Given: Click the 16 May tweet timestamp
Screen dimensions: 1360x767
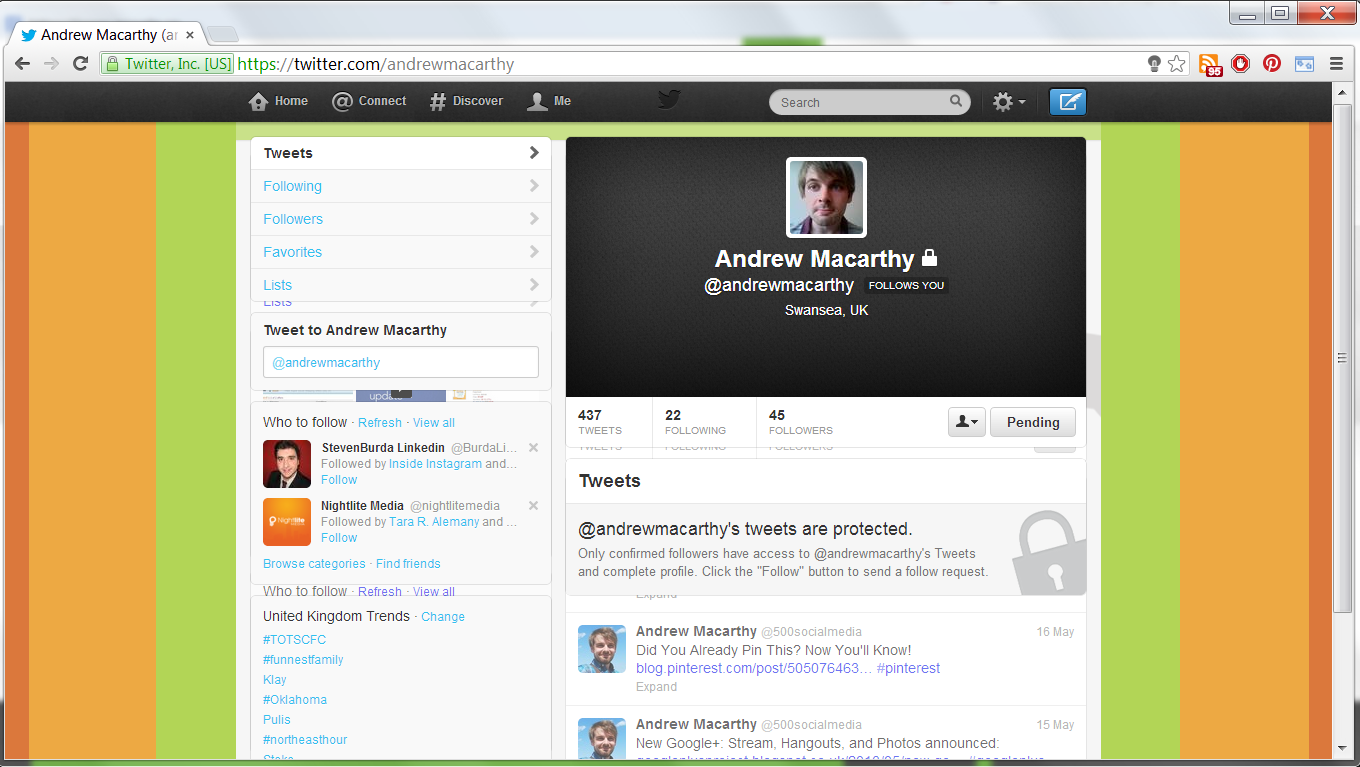Looking at the screenshot, I should click(1055, 632).
